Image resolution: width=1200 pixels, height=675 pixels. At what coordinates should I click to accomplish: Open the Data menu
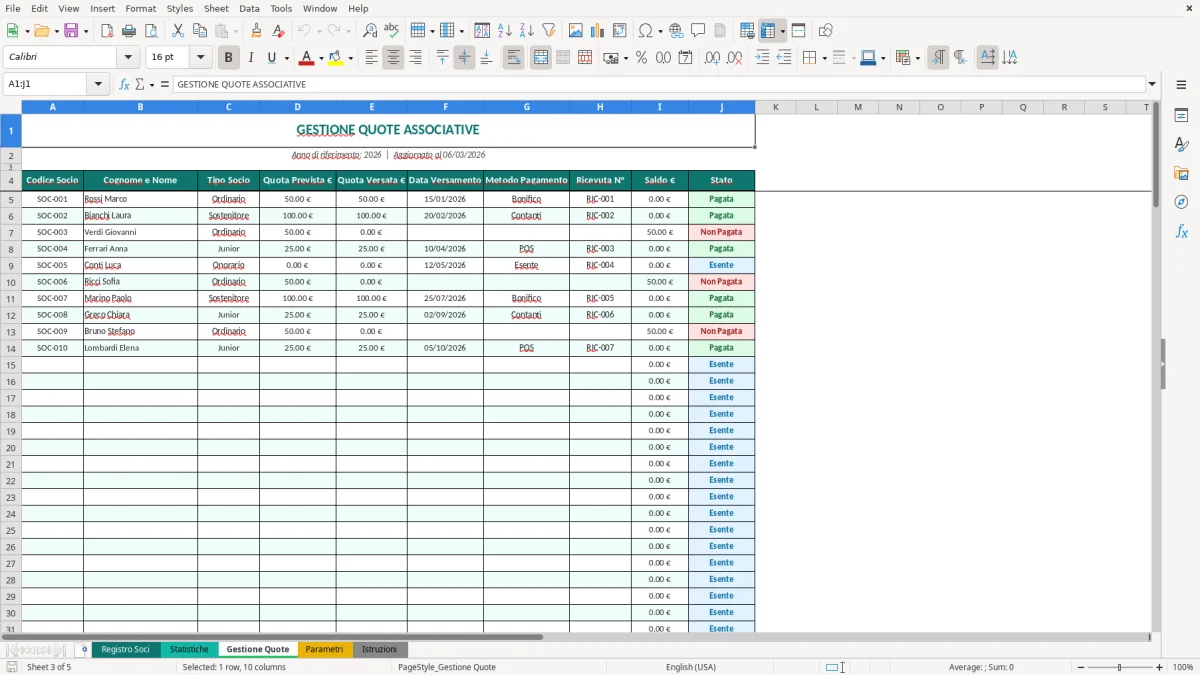click(x=249, y=9)
